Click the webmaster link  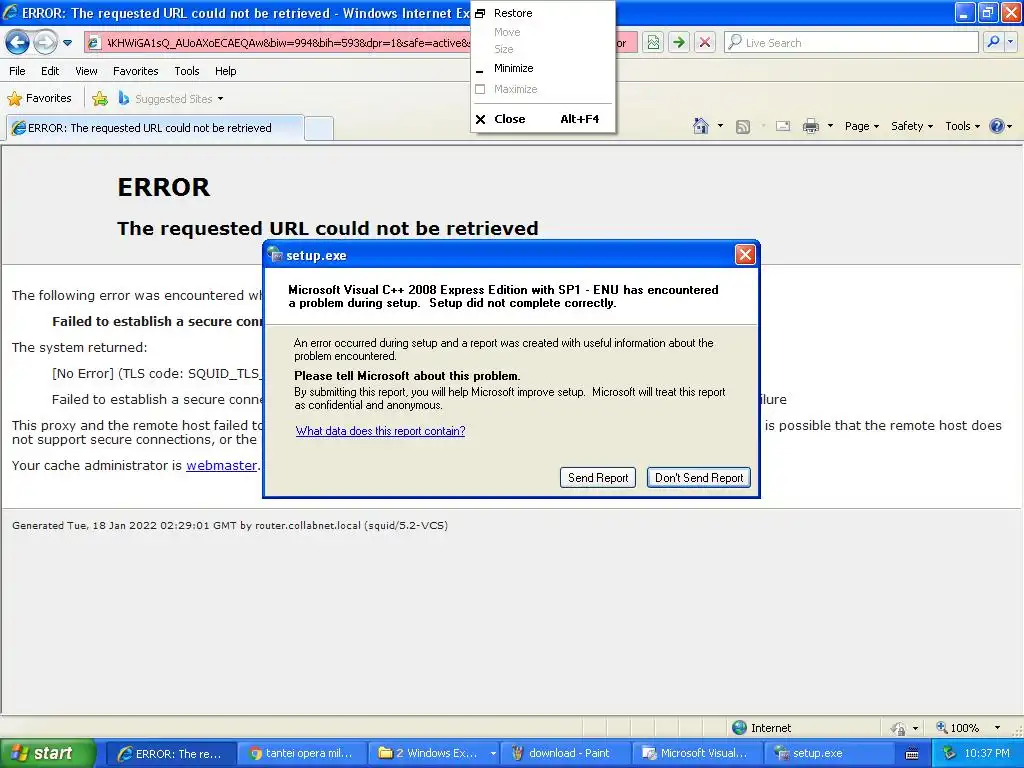click(x=221, y=466)
